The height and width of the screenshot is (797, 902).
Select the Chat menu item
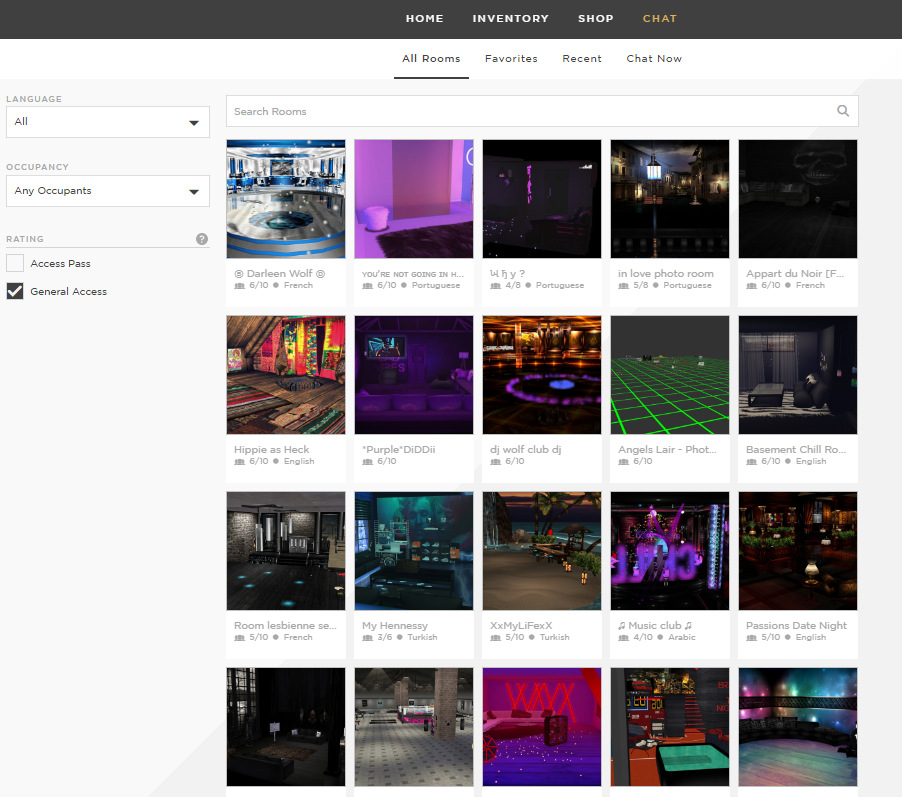pyautogui.click(x=660, y=18)
